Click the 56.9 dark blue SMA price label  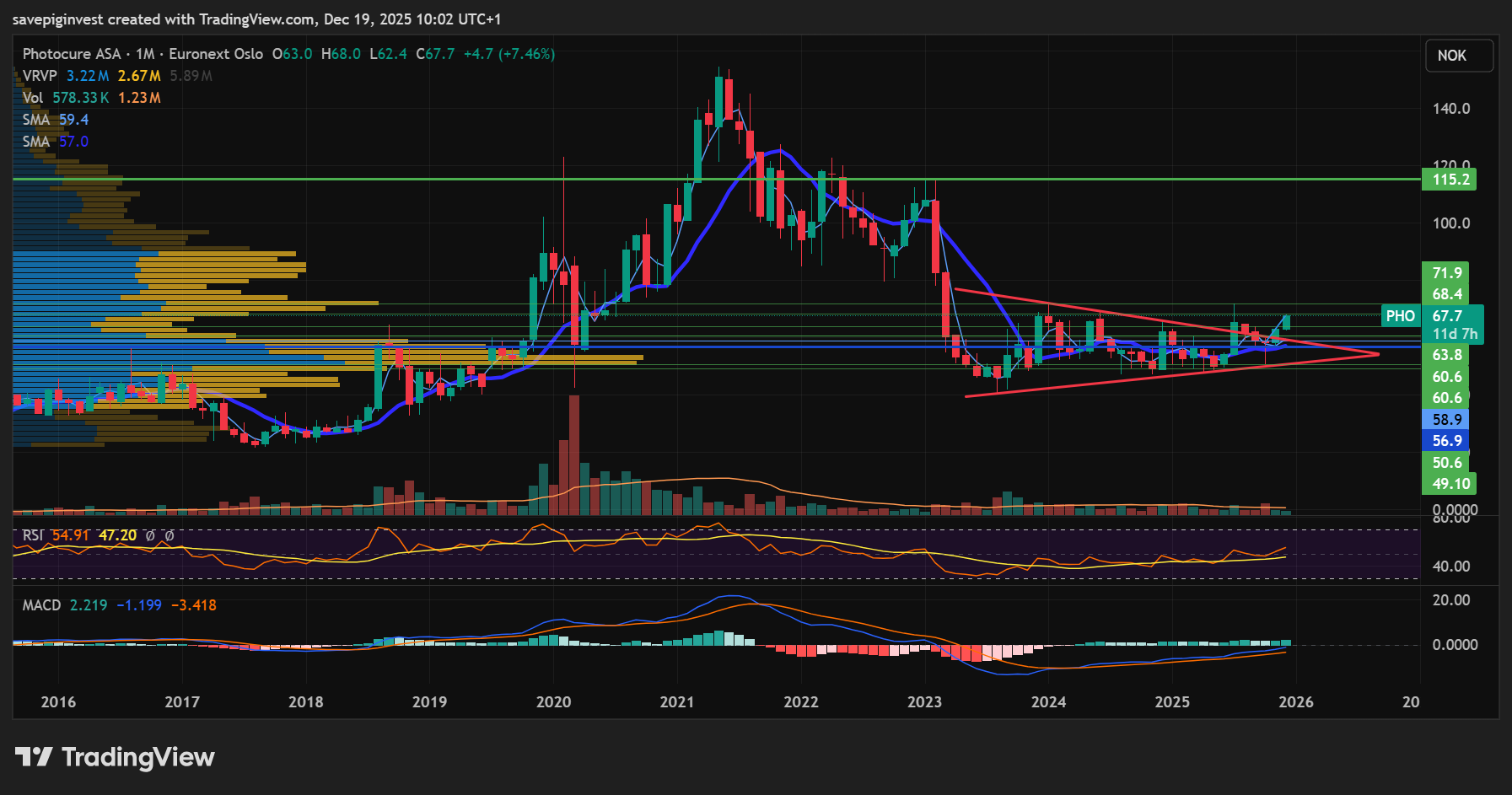(x=1446, y=440)
